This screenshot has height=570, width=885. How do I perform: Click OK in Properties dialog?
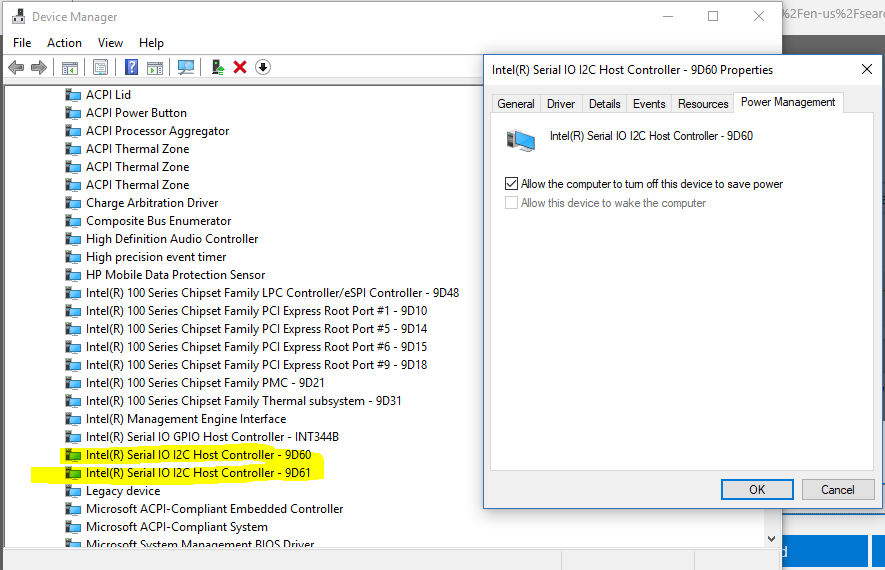click(x=757, y=489)
